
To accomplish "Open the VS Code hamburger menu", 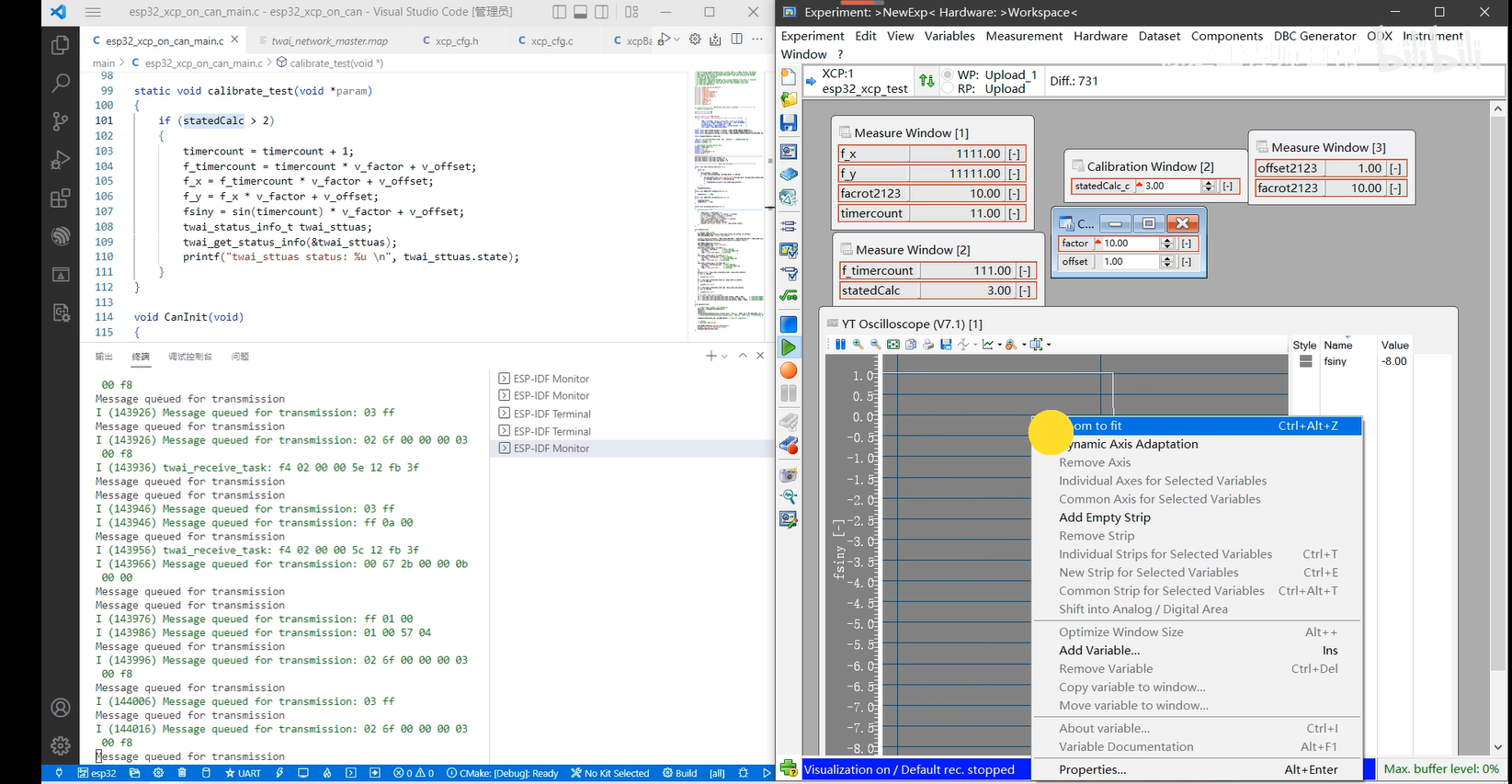I will point(93,12).
